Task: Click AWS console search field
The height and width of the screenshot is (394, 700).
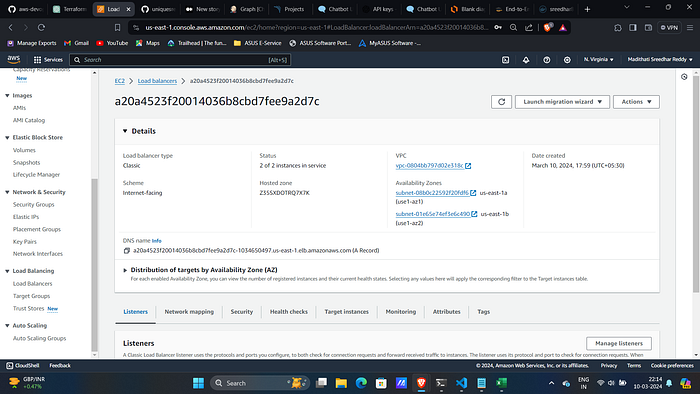Action: [x=180, y=59]
